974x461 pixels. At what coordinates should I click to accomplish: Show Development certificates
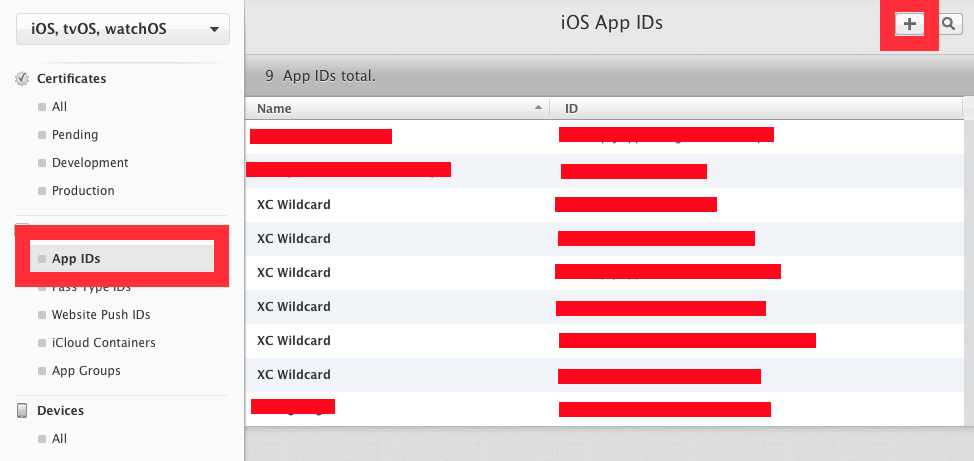pos(90,163)
